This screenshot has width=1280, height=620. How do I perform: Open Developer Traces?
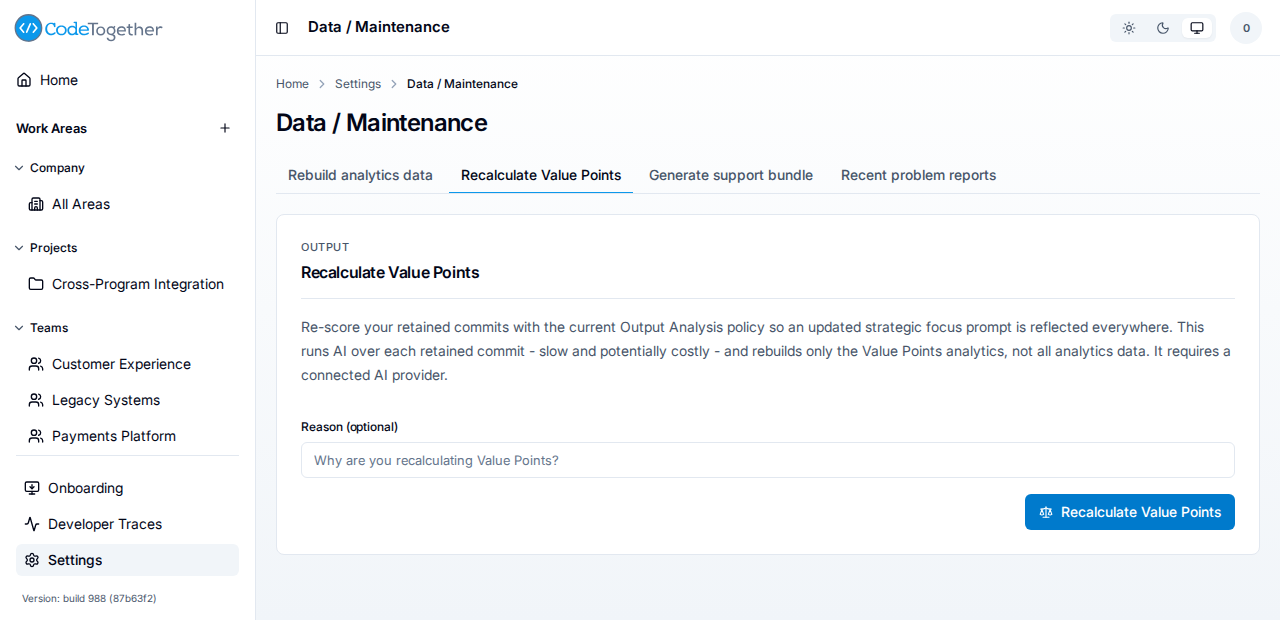tap(127, 524)
